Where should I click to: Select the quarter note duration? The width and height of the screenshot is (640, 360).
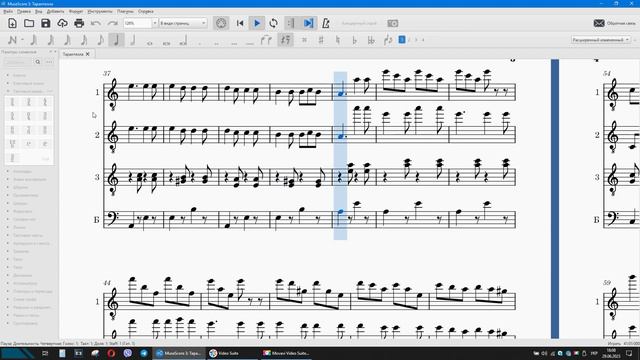(117, 40)
